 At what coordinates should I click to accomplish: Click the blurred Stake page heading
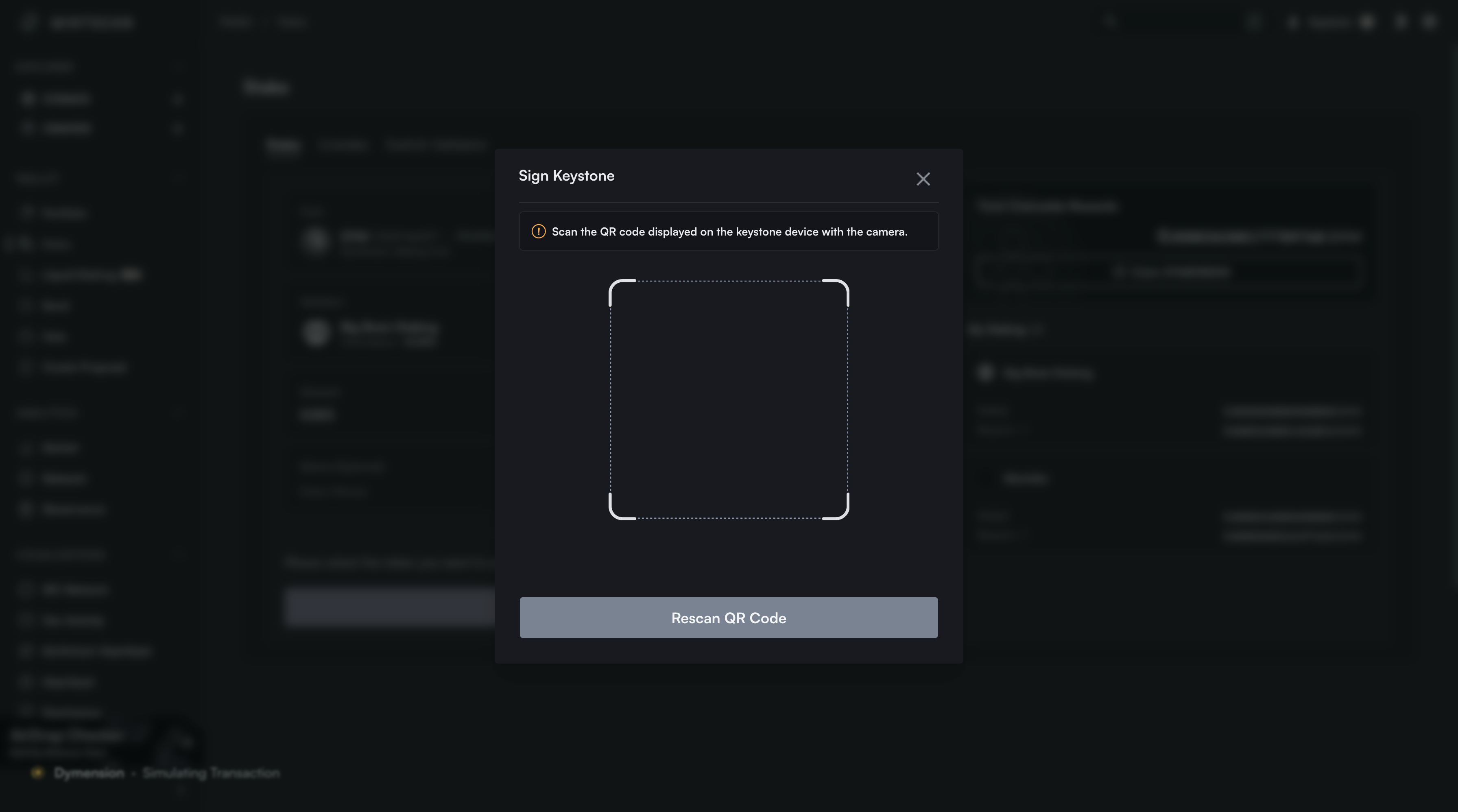click(x=266, y=88)
